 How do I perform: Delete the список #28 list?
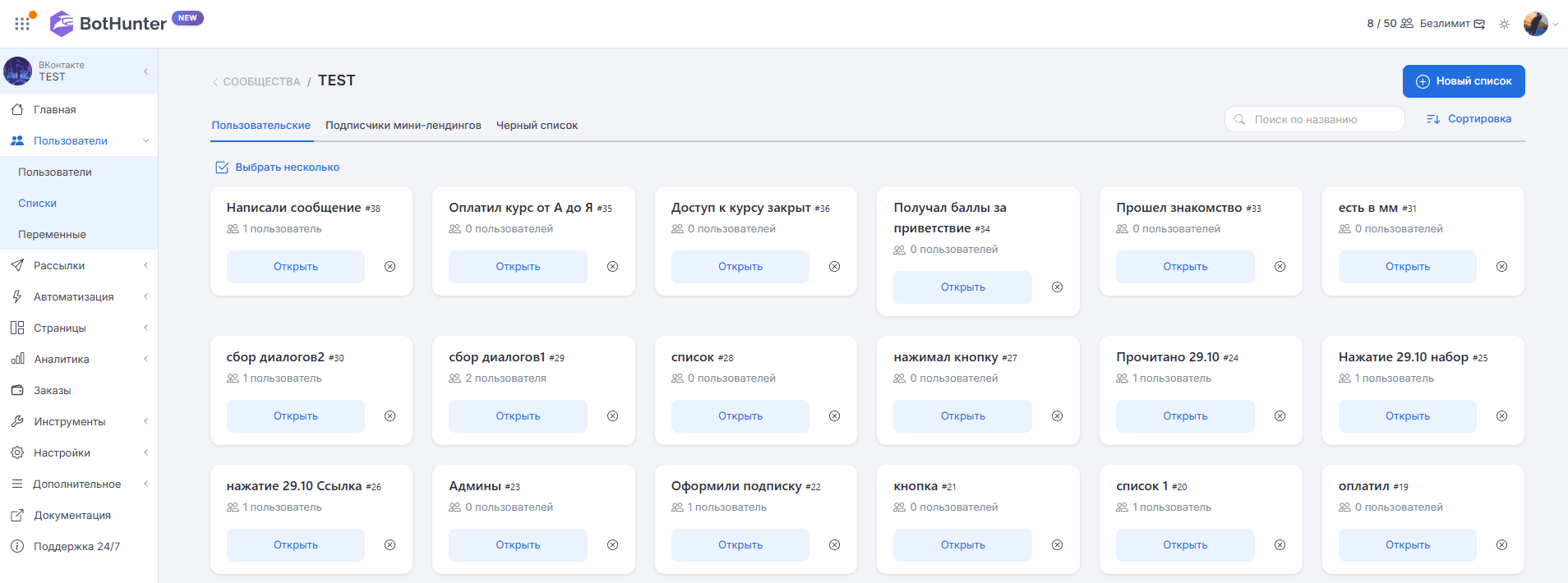[x=834, y=416]
